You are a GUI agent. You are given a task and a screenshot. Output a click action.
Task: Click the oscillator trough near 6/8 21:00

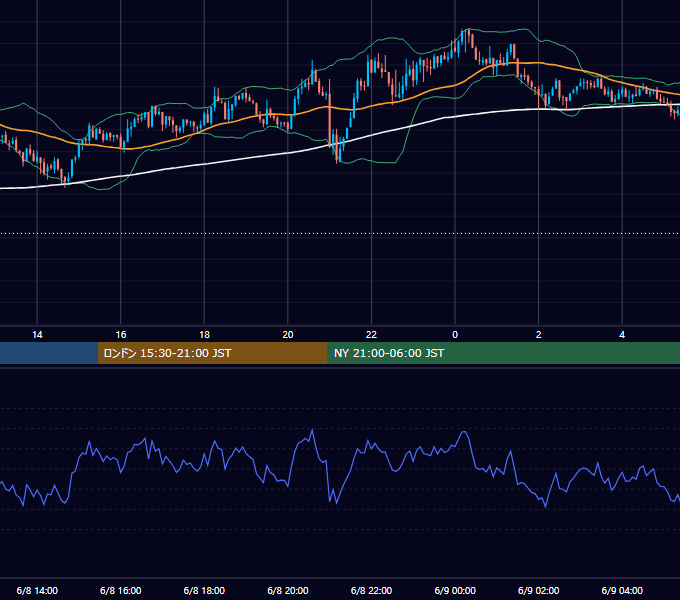[337, 503]
